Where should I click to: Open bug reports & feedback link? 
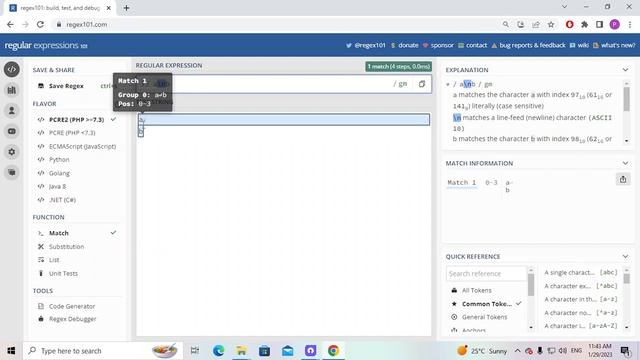coord(529,45)
